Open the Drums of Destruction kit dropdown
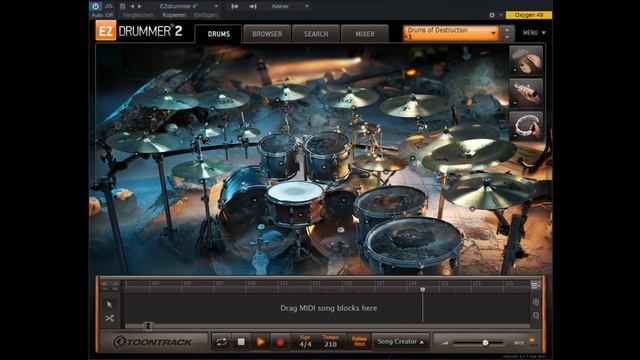The width and height of the screenshot is (640, 360). coord(451,33)
